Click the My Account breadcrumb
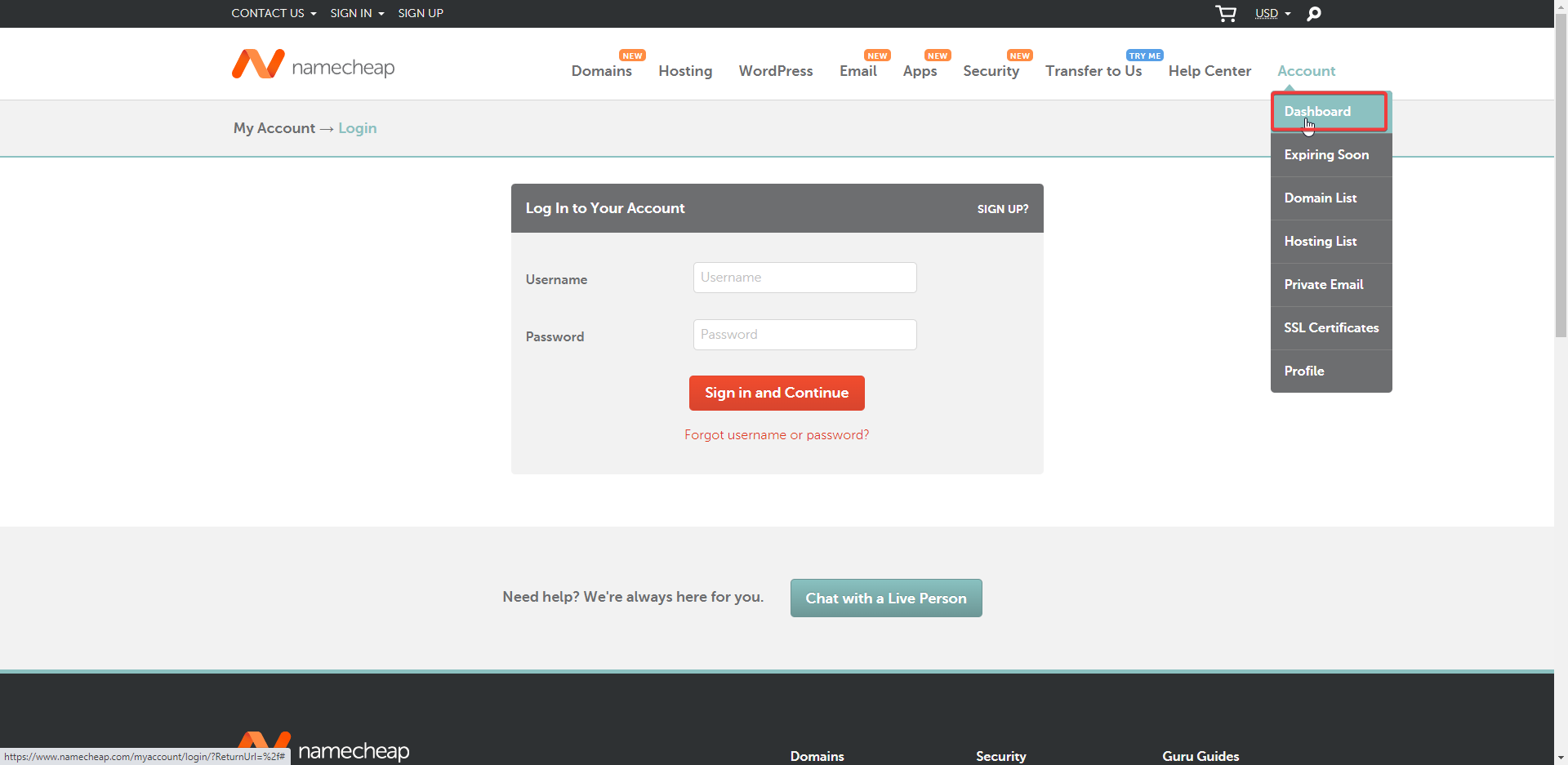 (x=274, y=128)
